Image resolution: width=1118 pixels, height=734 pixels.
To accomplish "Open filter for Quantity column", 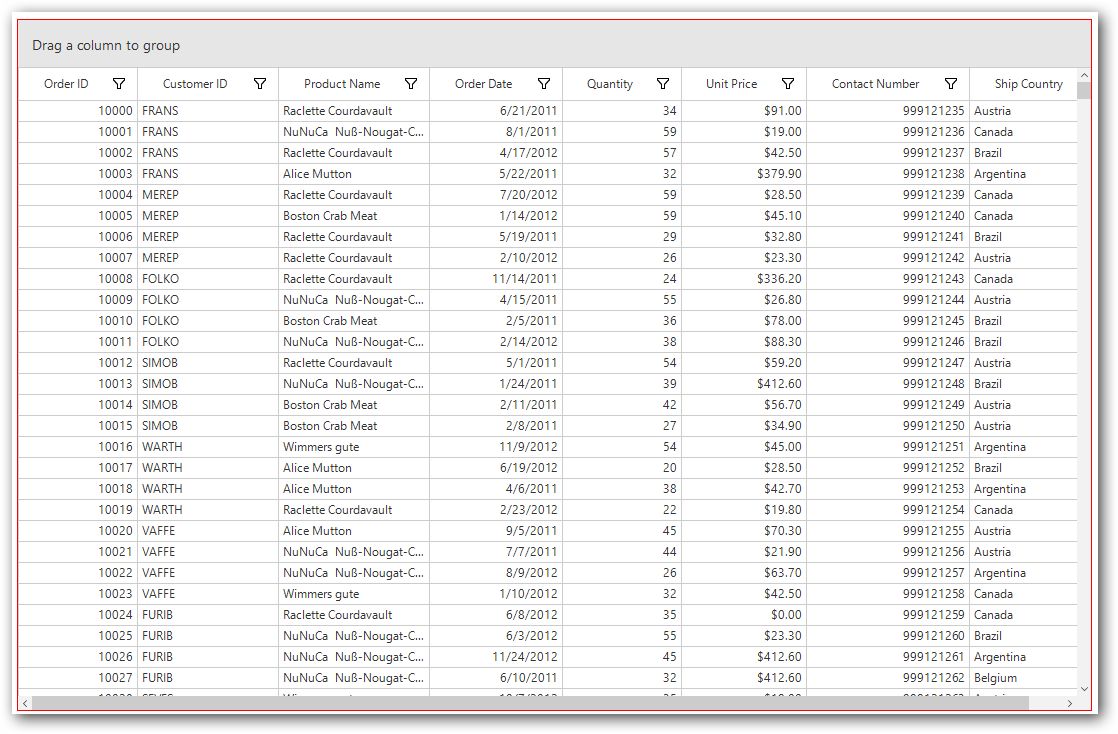I will [x=663, y=84].
